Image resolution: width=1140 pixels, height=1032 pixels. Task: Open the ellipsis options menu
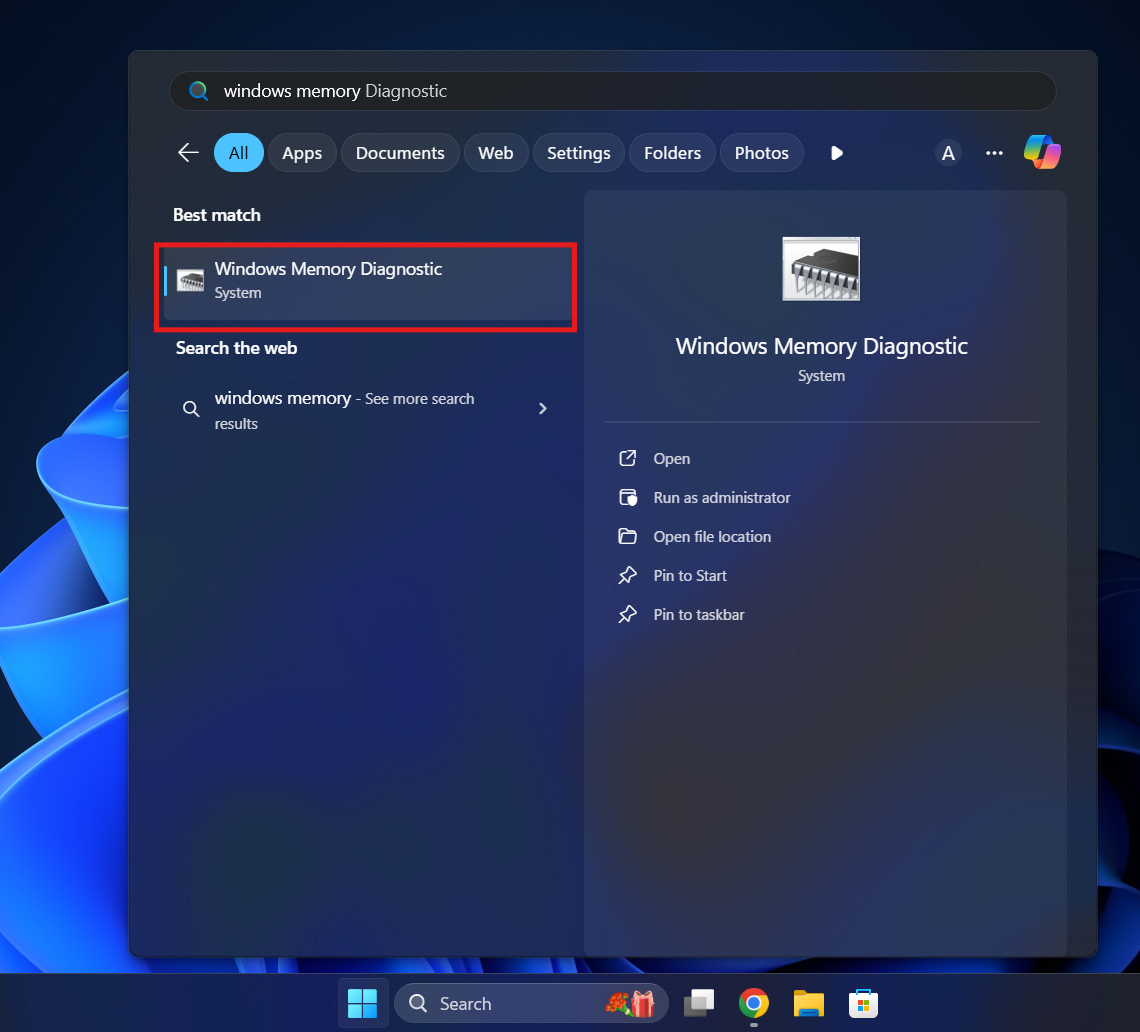pyautogui.click(x=994, y=152)
